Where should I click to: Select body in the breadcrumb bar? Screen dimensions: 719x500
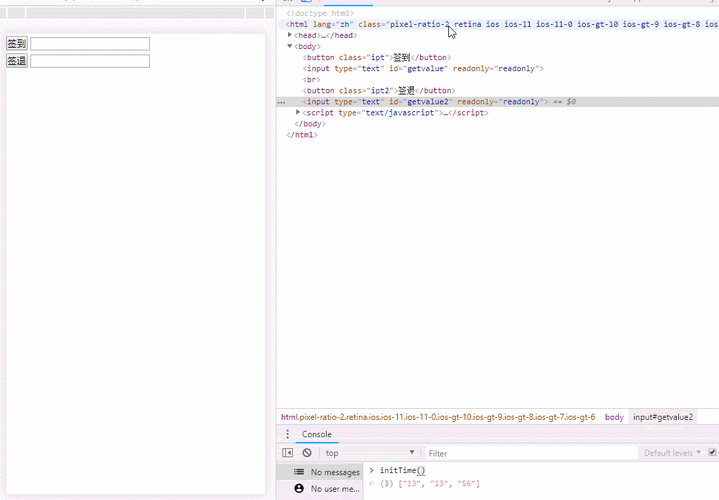pos(614,417)
